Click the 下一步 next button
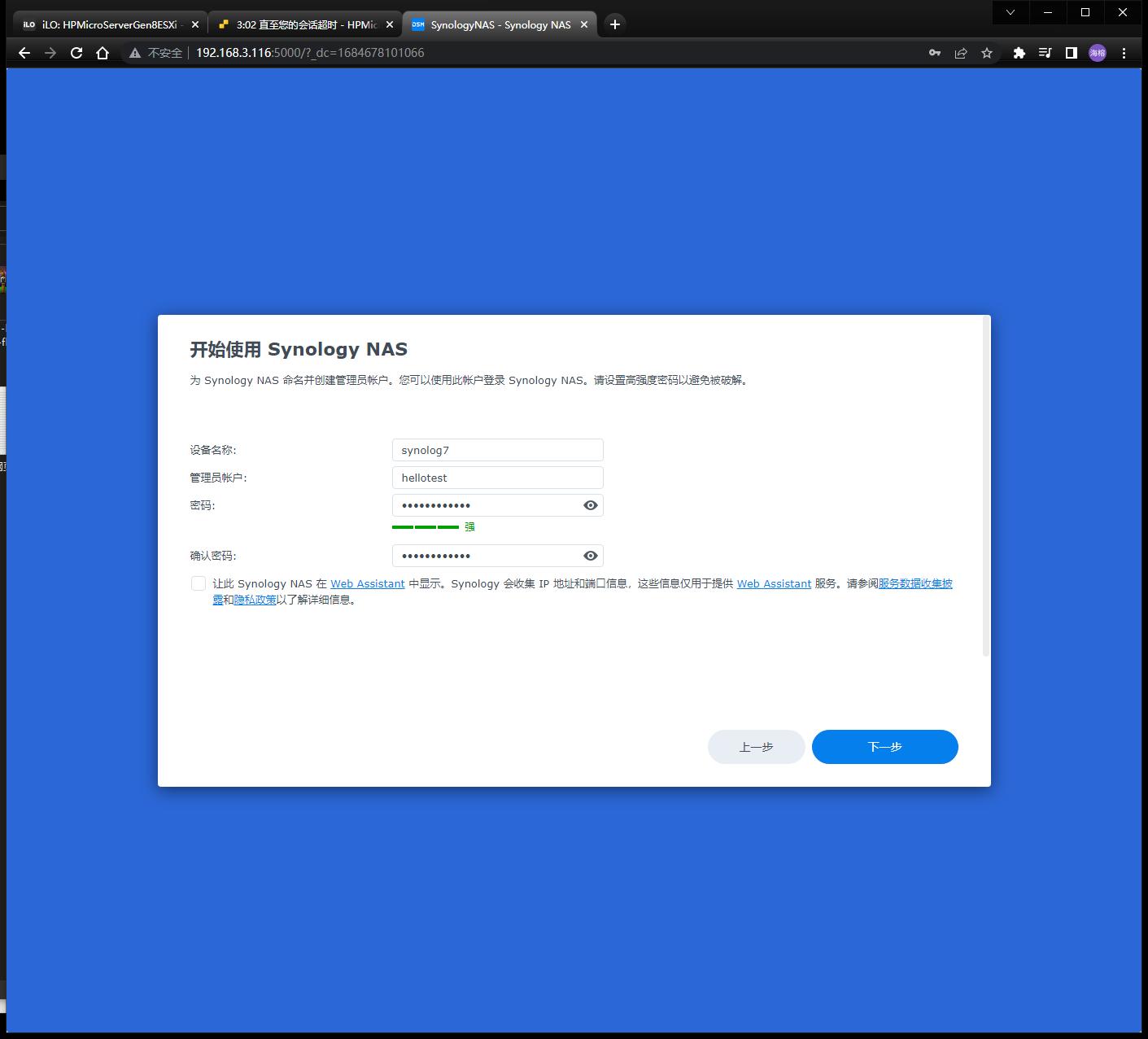Image resolution: width=1148 pixels, height=1039 pixels. (885, 747)
